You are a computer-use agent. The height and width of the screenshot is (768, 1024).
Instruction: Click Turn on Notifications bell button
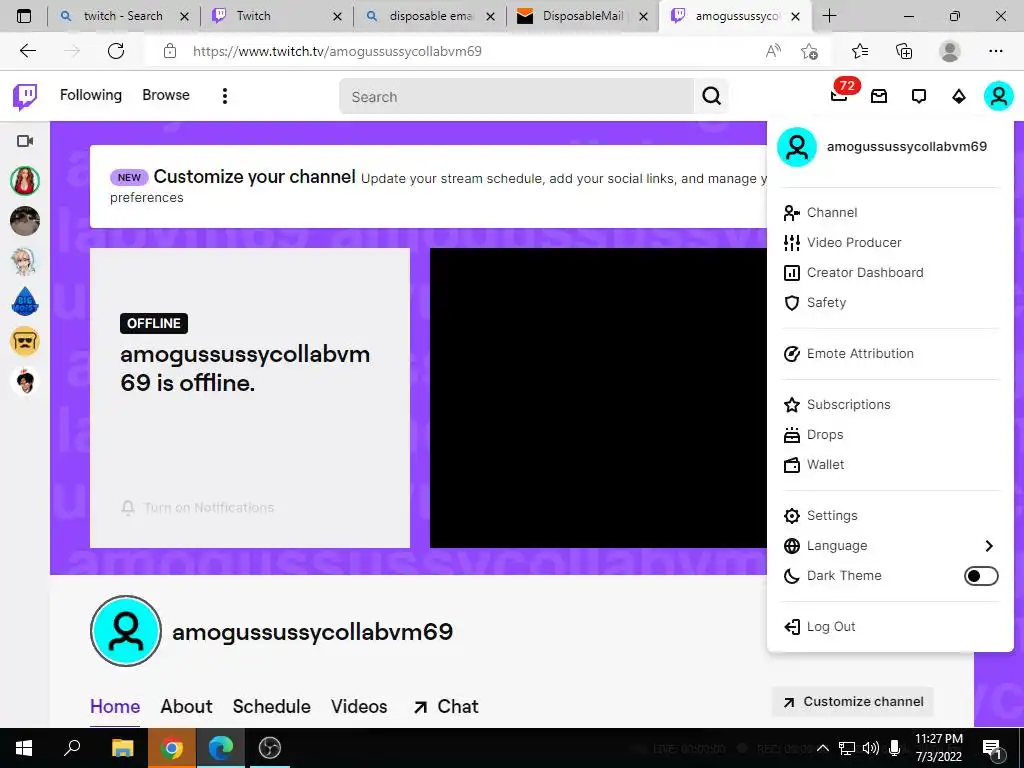[198, 507]
